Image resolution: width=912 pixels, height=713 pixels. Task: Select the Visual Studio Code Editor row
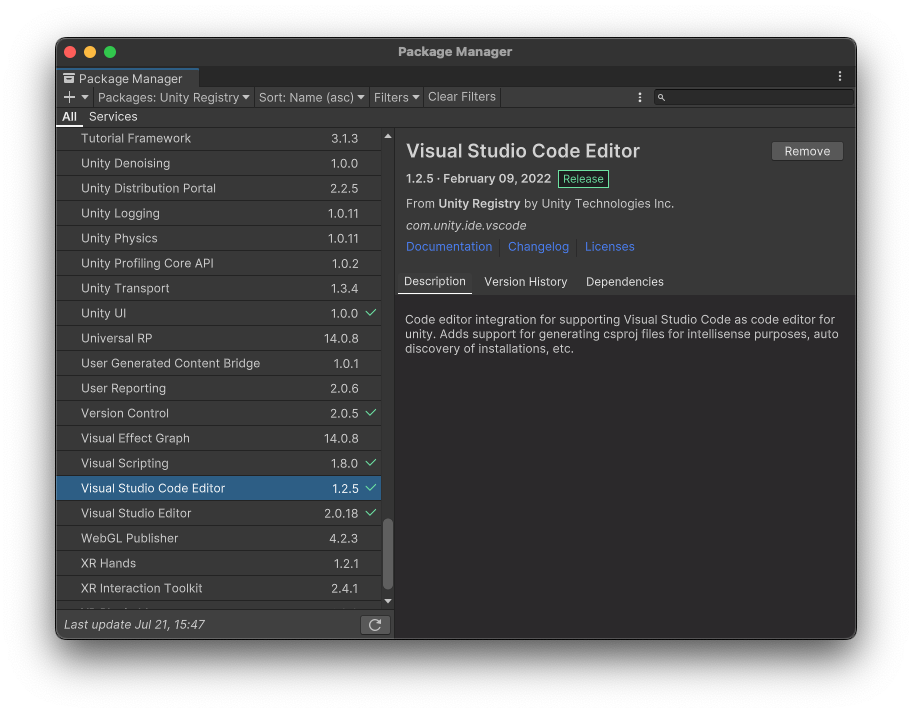219,489
